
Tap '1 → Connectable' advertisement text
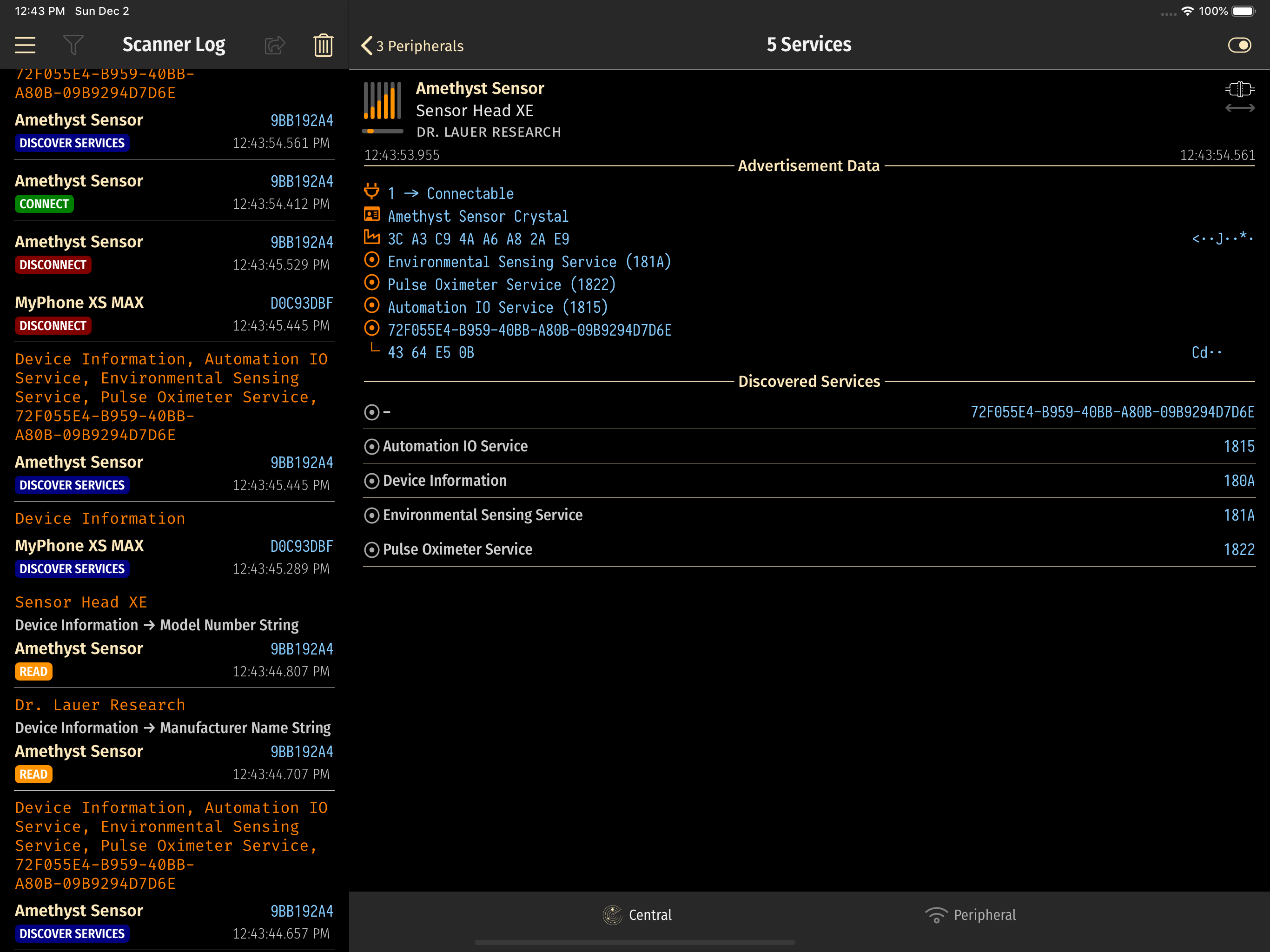click(451, 193)
